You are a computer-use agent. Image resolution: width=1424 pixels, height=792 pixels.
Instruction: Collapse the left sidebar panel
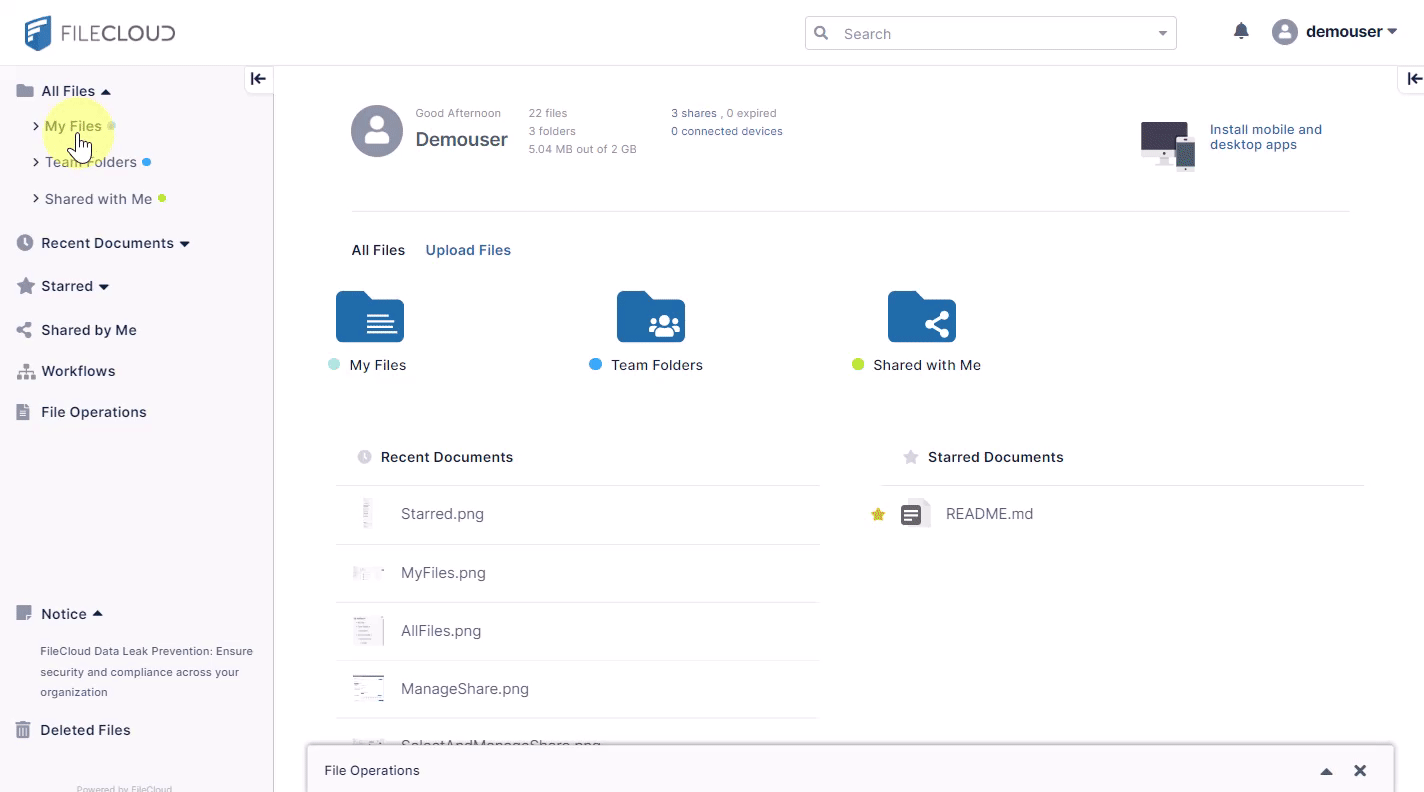[x=258, y=79]
